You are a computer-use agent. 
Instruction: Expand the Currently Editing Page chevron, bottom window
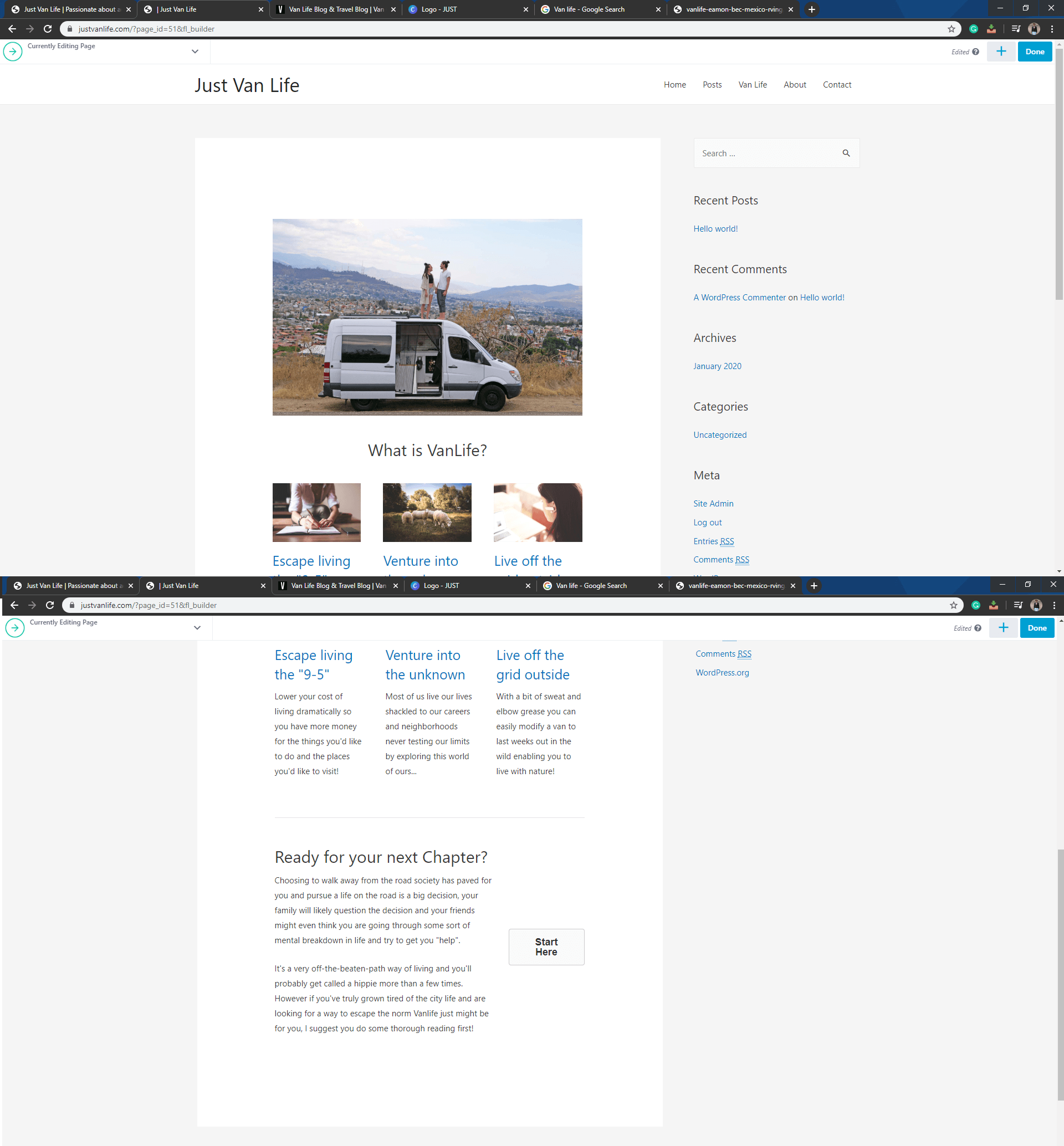point(197,628)
